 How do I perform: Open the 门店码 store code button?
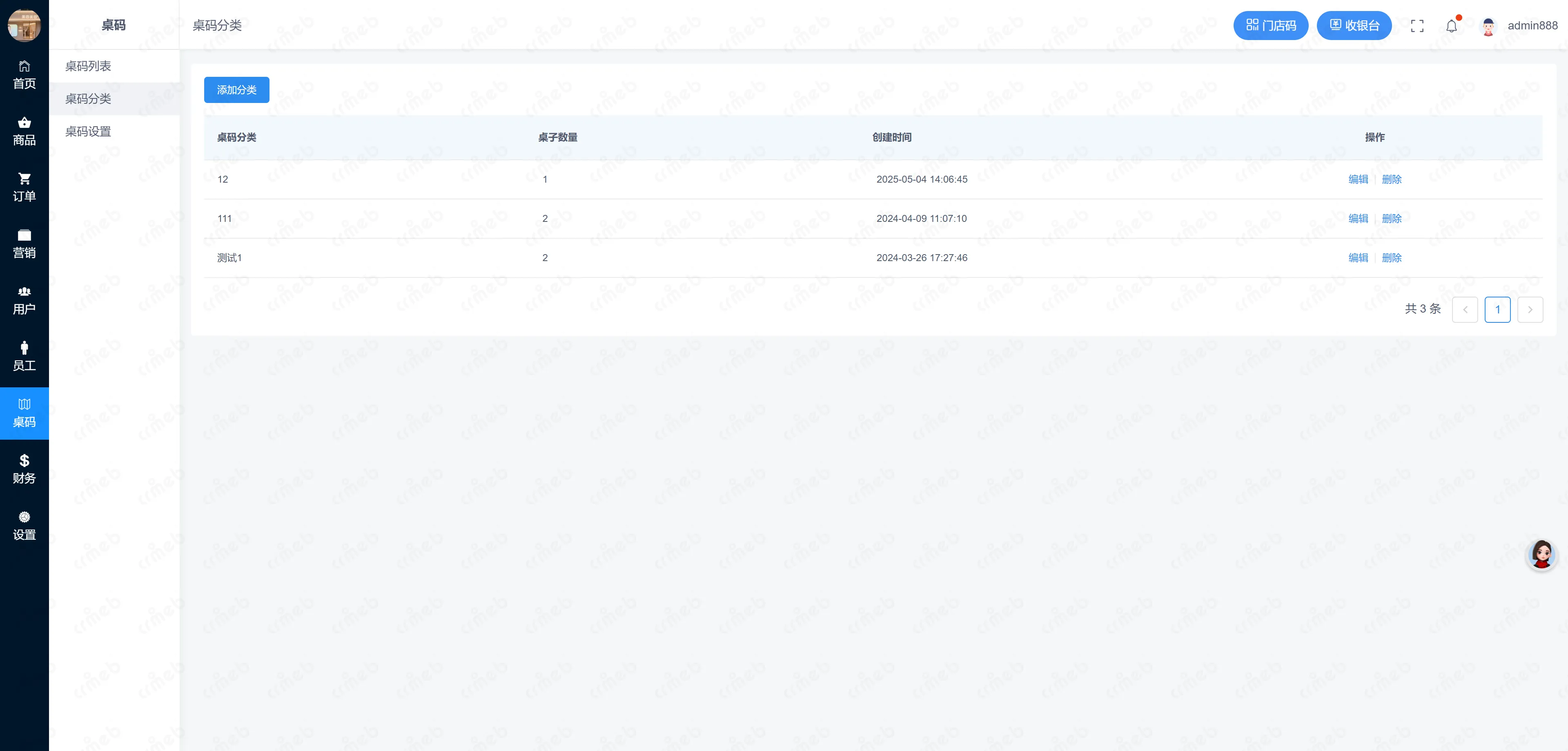(x=1270, y=26)
